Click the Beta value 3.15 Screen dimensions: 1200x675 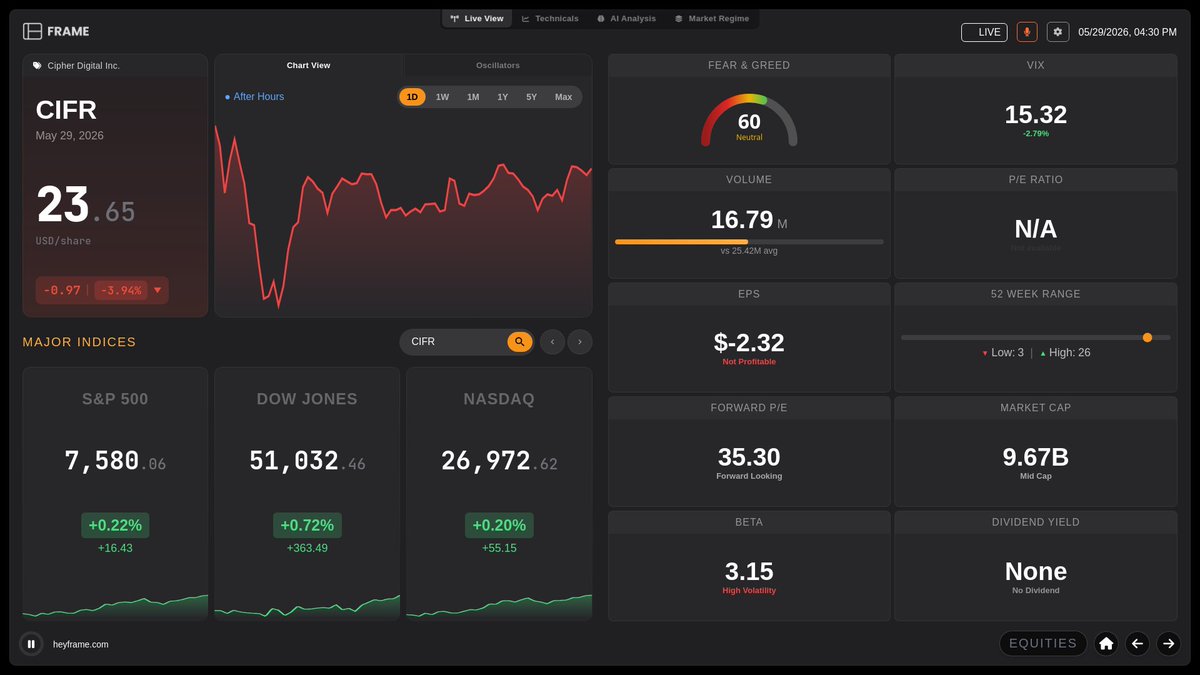coord(749,571)
